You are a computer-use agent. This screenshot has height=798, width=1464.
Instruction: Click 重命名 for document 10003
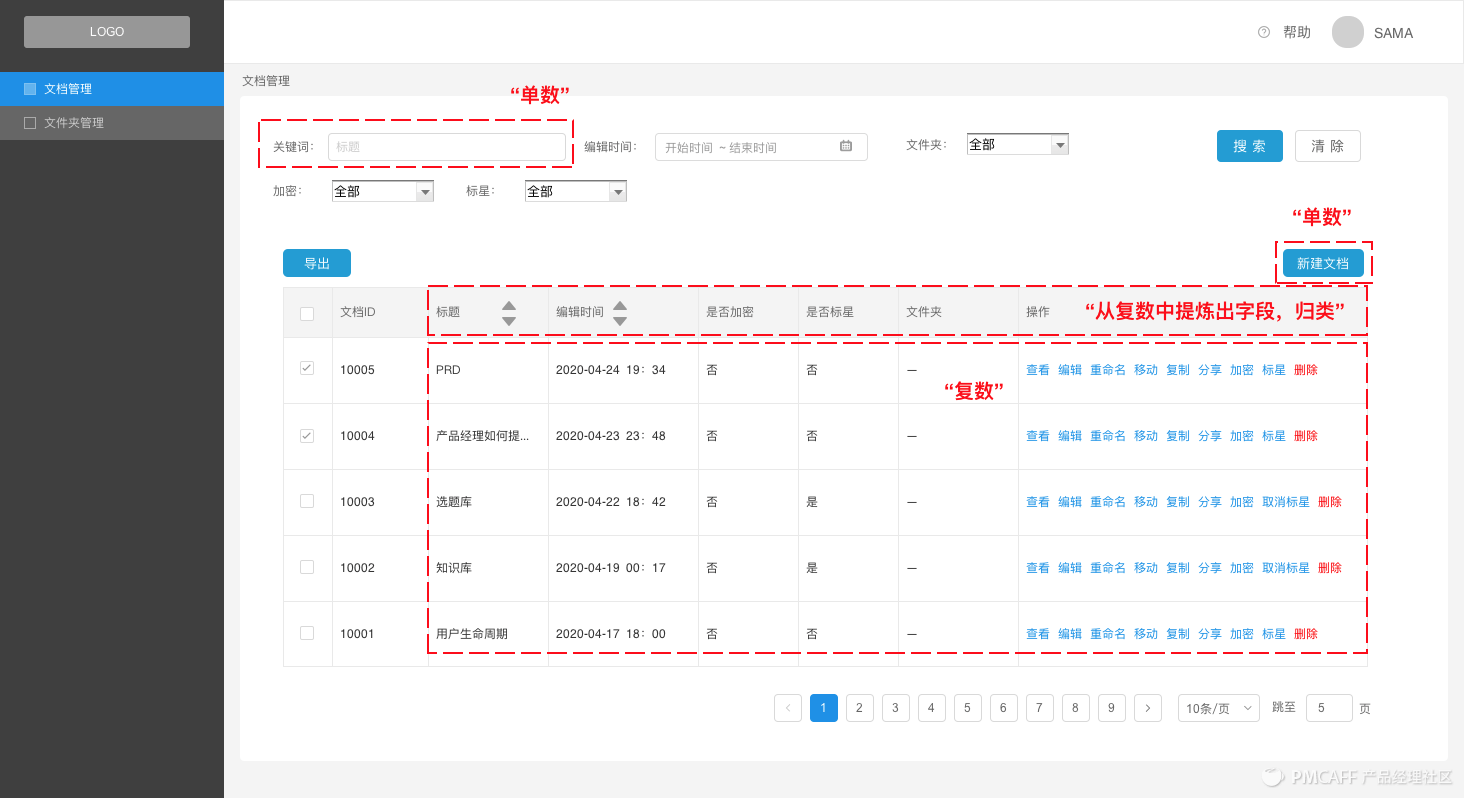click(1108, 502)
